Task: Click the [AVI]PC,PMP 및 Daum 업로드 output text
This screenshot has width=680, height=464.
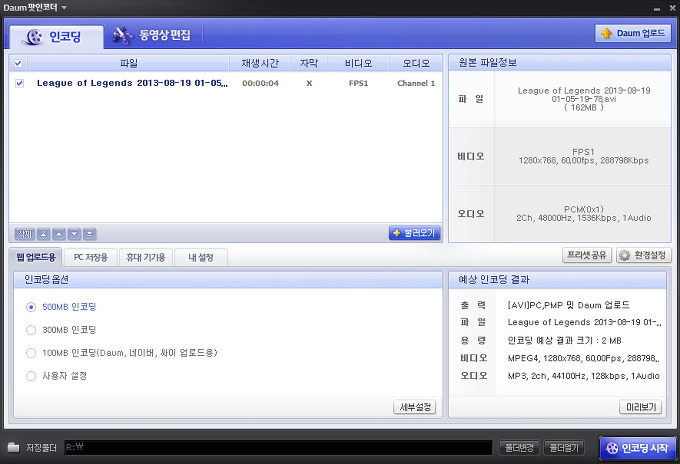Action: (568, 305)
